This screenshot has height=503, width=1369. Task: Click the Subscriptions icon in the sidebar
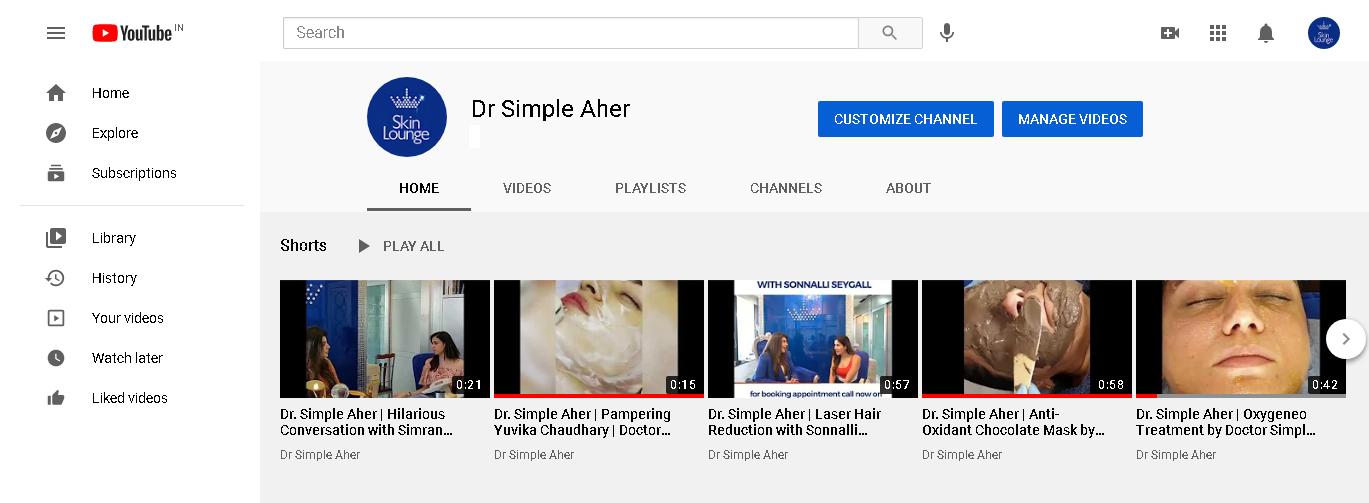(x=56, y=173)
